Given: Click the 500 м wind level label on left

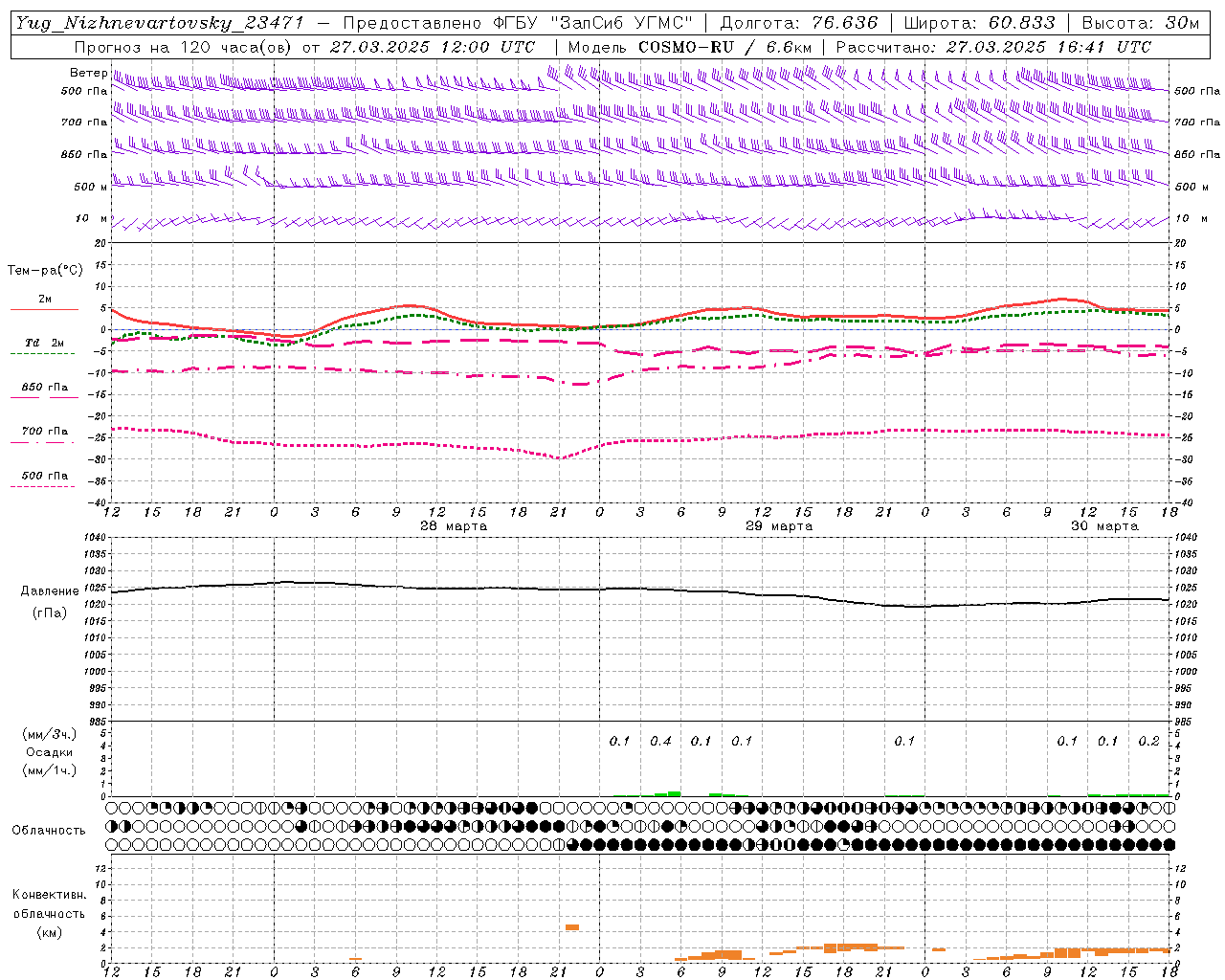Looking at the screenshot, I should pos(91,187).
